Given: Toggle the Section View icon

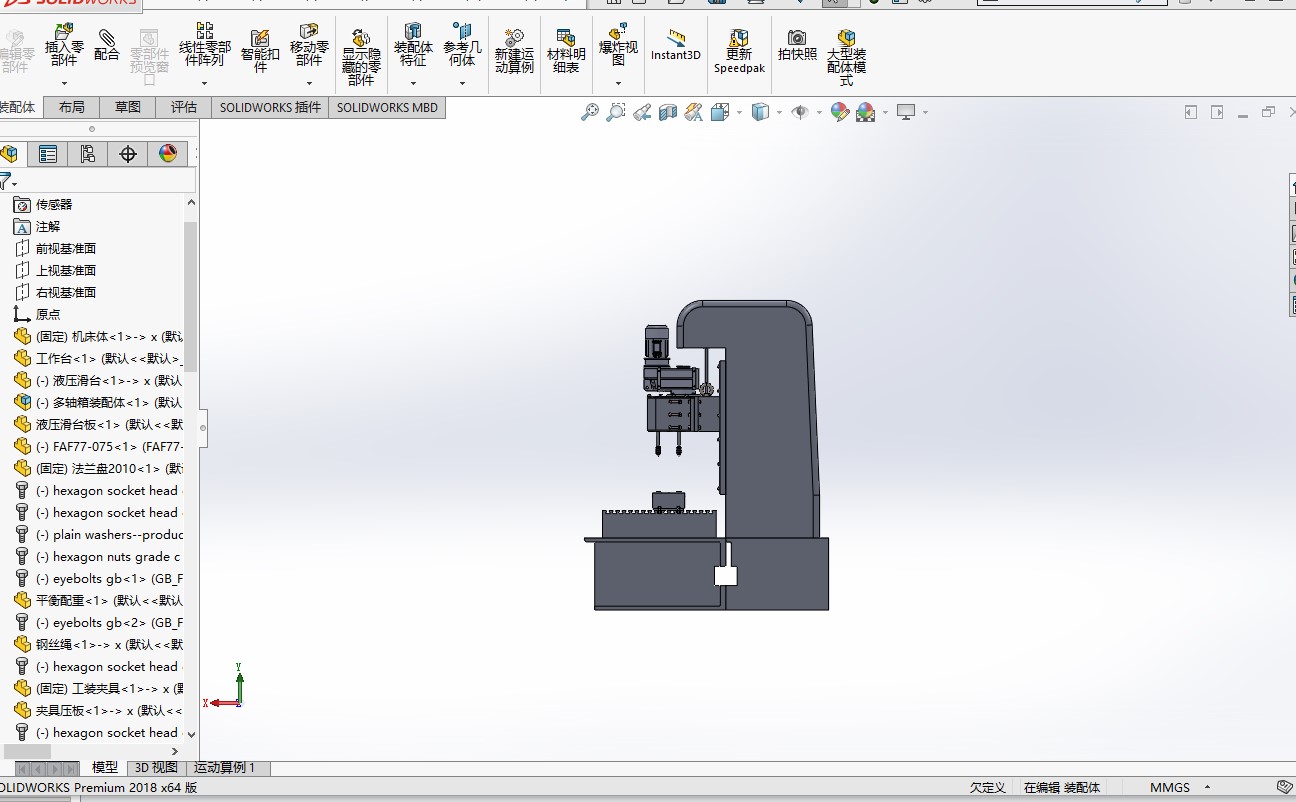Looking at the screenshot, I should tap(668, 112).
